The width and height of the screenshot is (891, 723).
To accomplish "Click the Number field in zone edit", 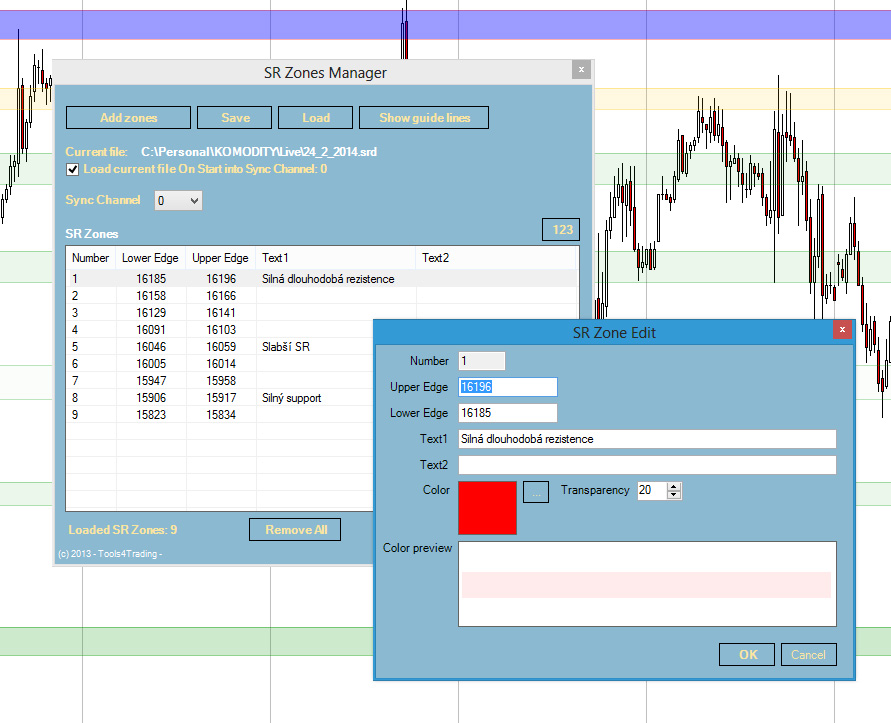I will (x=481, y=361).
